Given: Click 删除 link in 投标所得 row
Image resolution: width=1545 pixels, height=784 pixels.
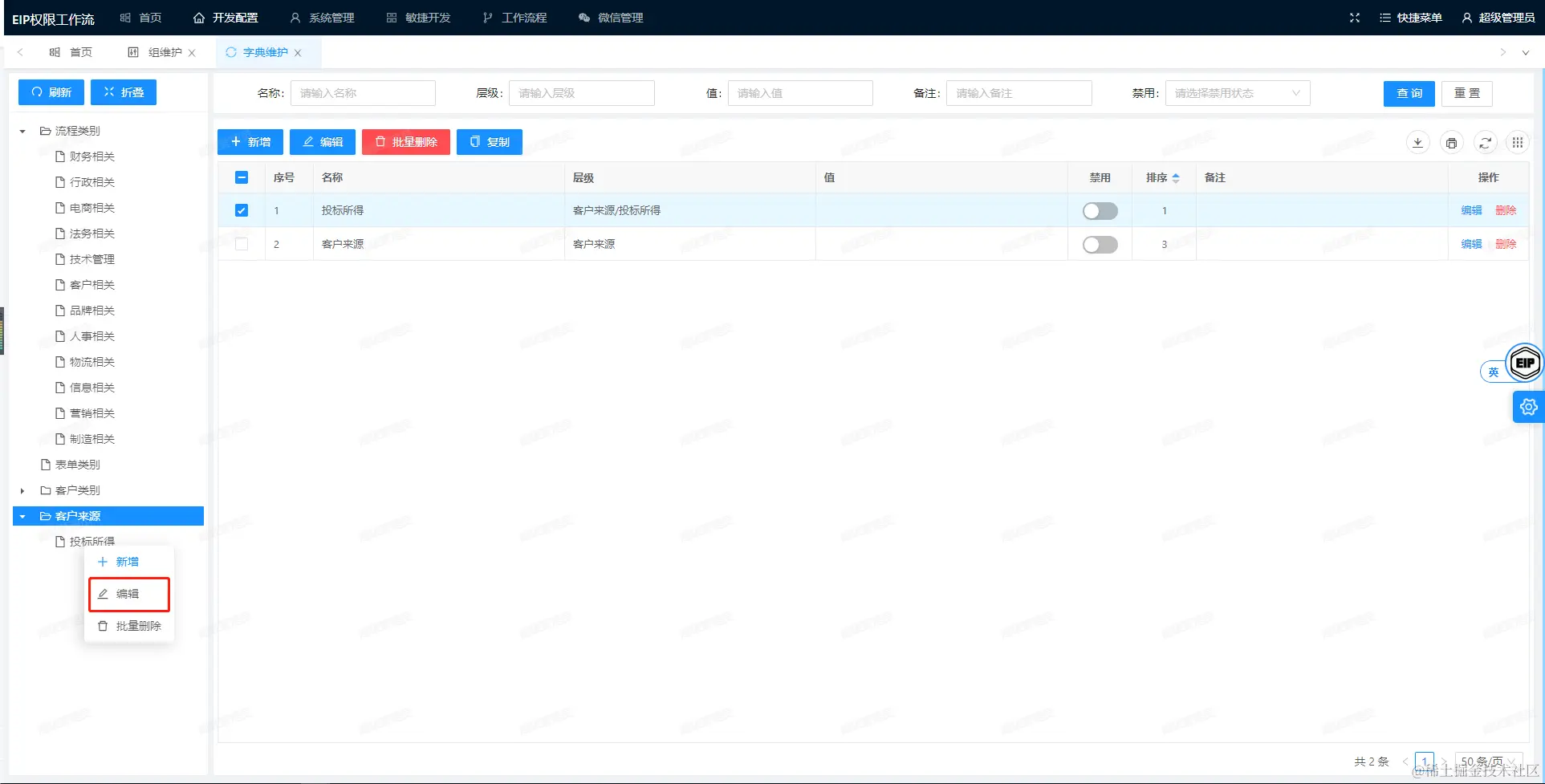Looking at the screenshot, I should (x=1506, y=210).
